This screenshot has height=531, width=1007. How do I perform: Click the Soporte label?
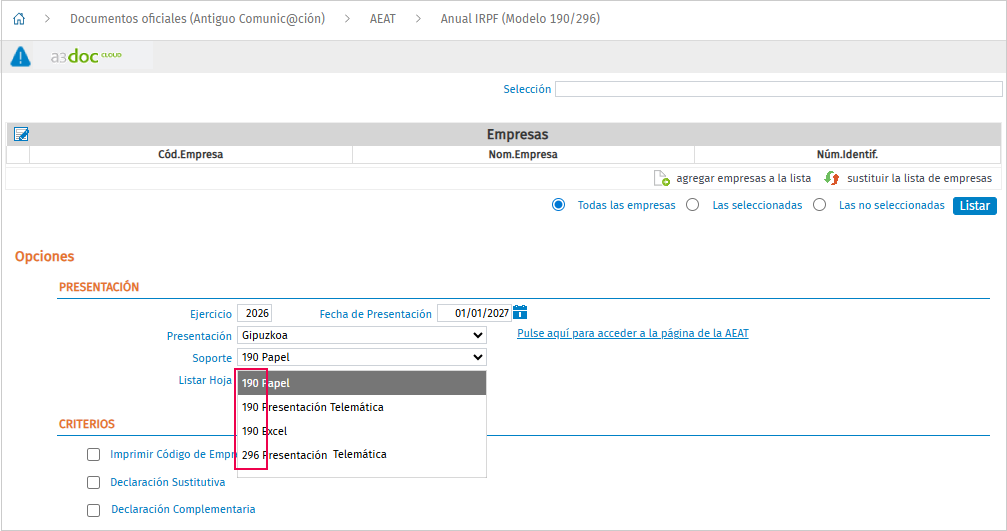[212, 358]
